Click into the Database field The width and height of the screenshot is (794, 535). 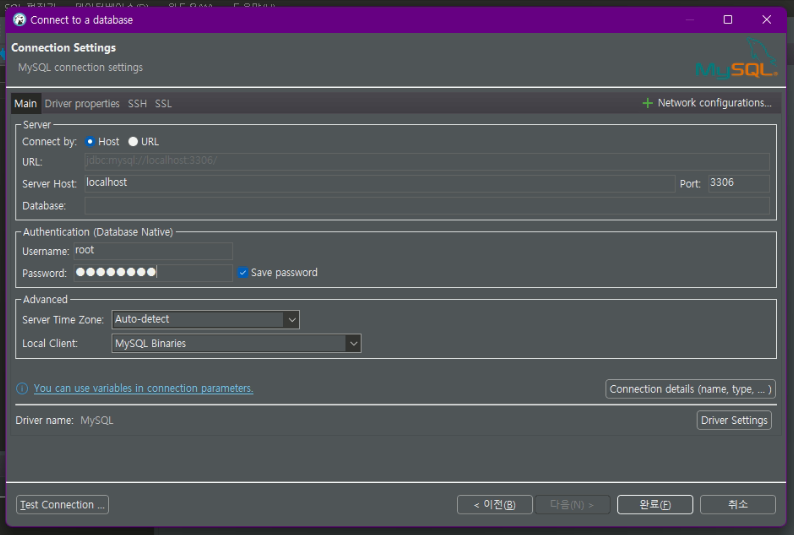tap(427, 205)
